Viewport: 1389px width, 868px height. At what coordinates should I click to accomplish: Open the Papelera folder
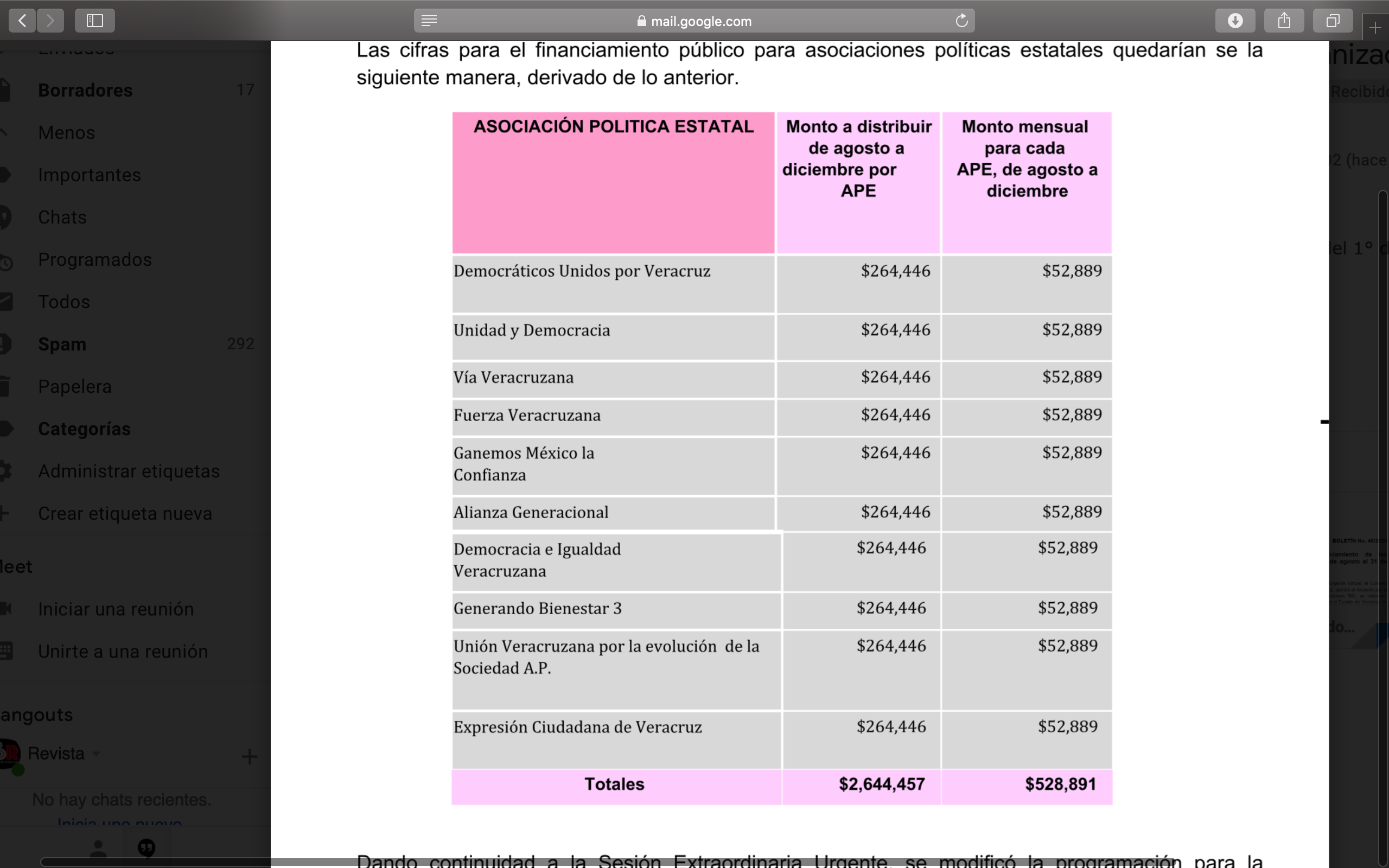click(75, 386)
